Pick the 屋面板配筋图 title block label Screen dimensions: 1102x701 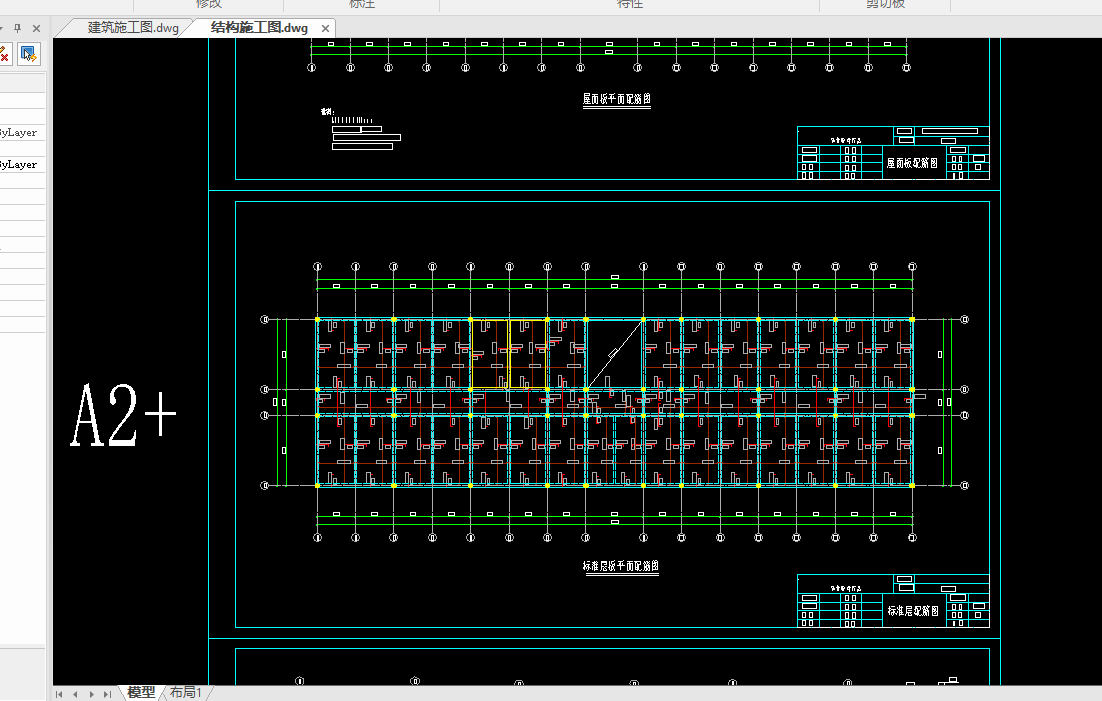pos(912,163)
